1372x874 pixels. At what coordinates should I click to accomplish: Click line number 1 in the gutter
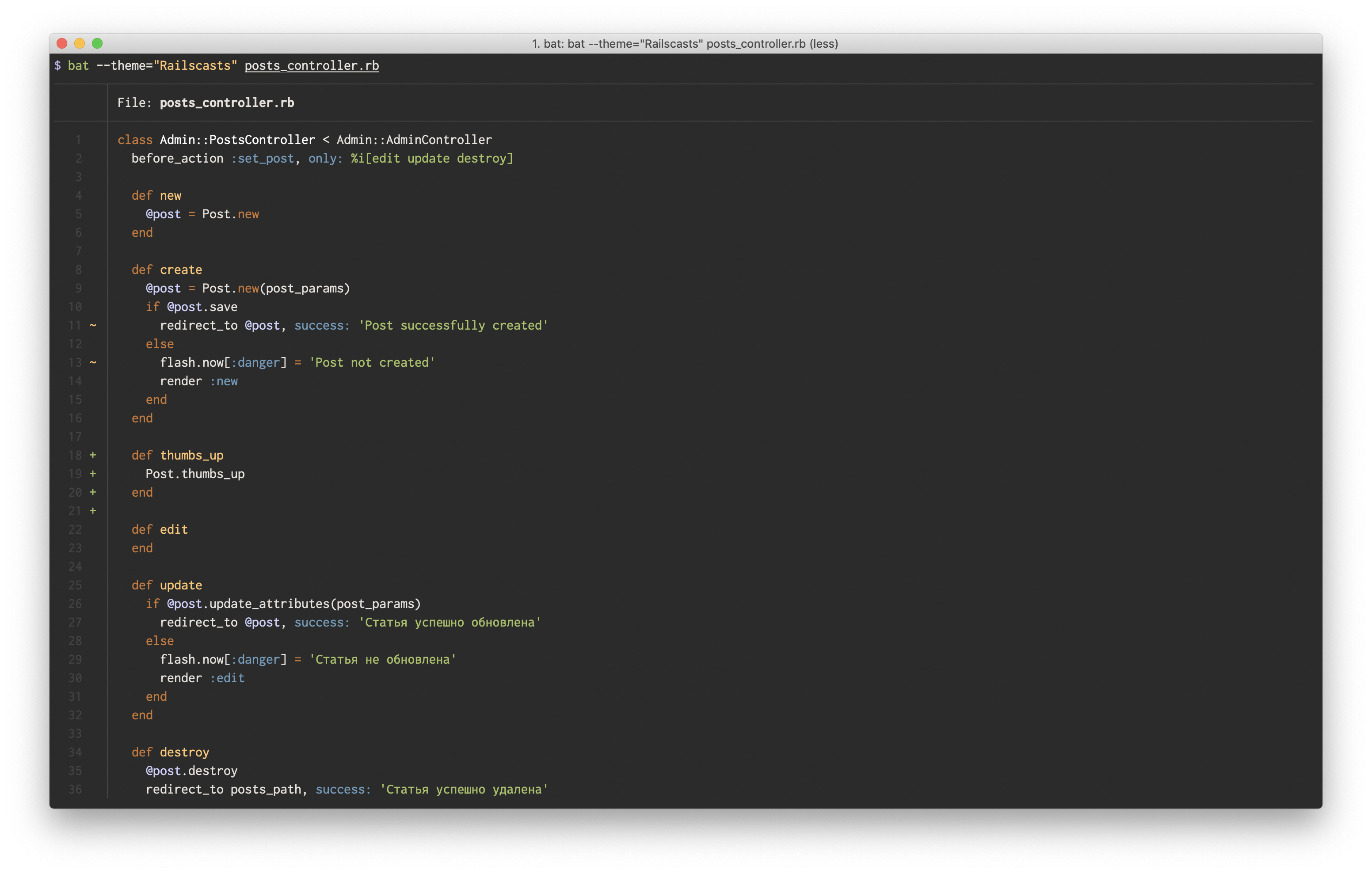[78, 140]
